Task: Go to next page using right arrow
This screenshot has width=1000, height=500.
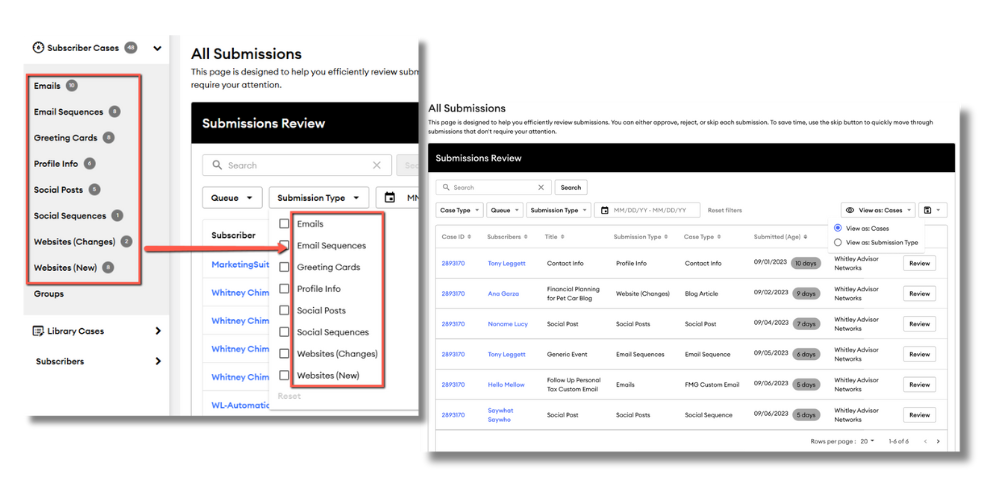Action: coord(938,441)
